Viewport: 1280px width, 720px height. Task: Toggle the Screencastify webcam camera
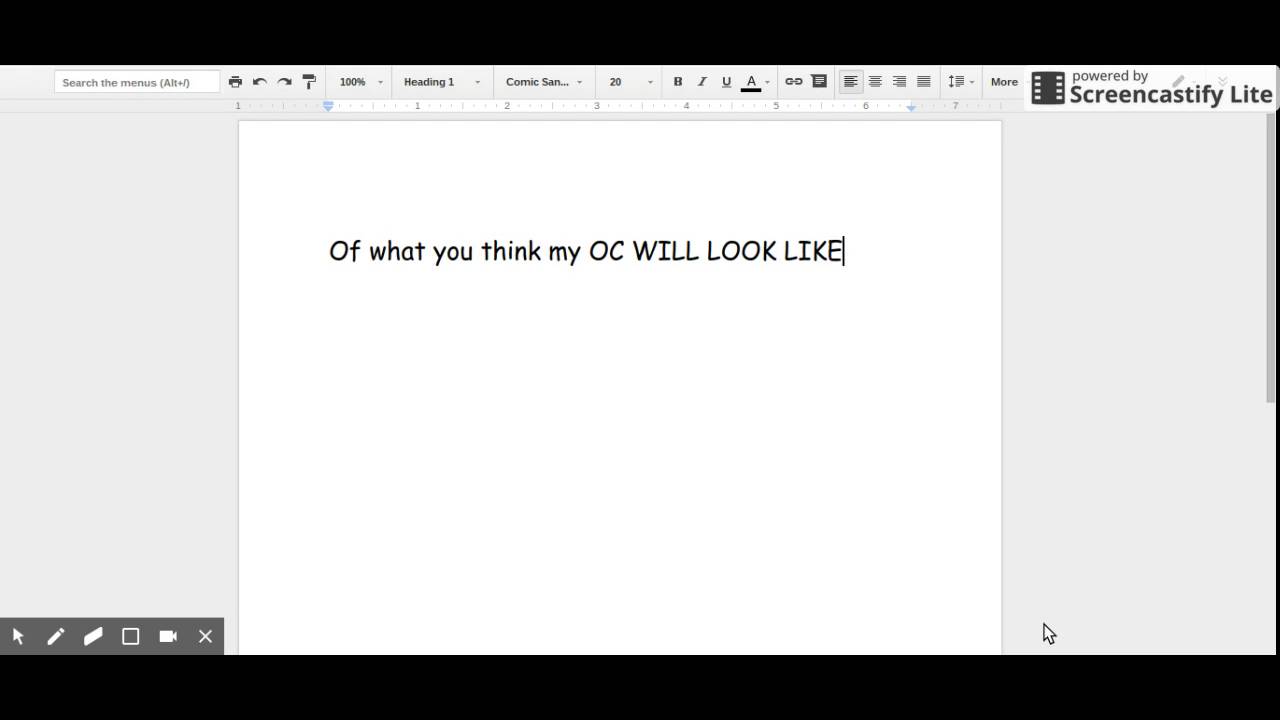pyautogui.click(x=168, y=636)
